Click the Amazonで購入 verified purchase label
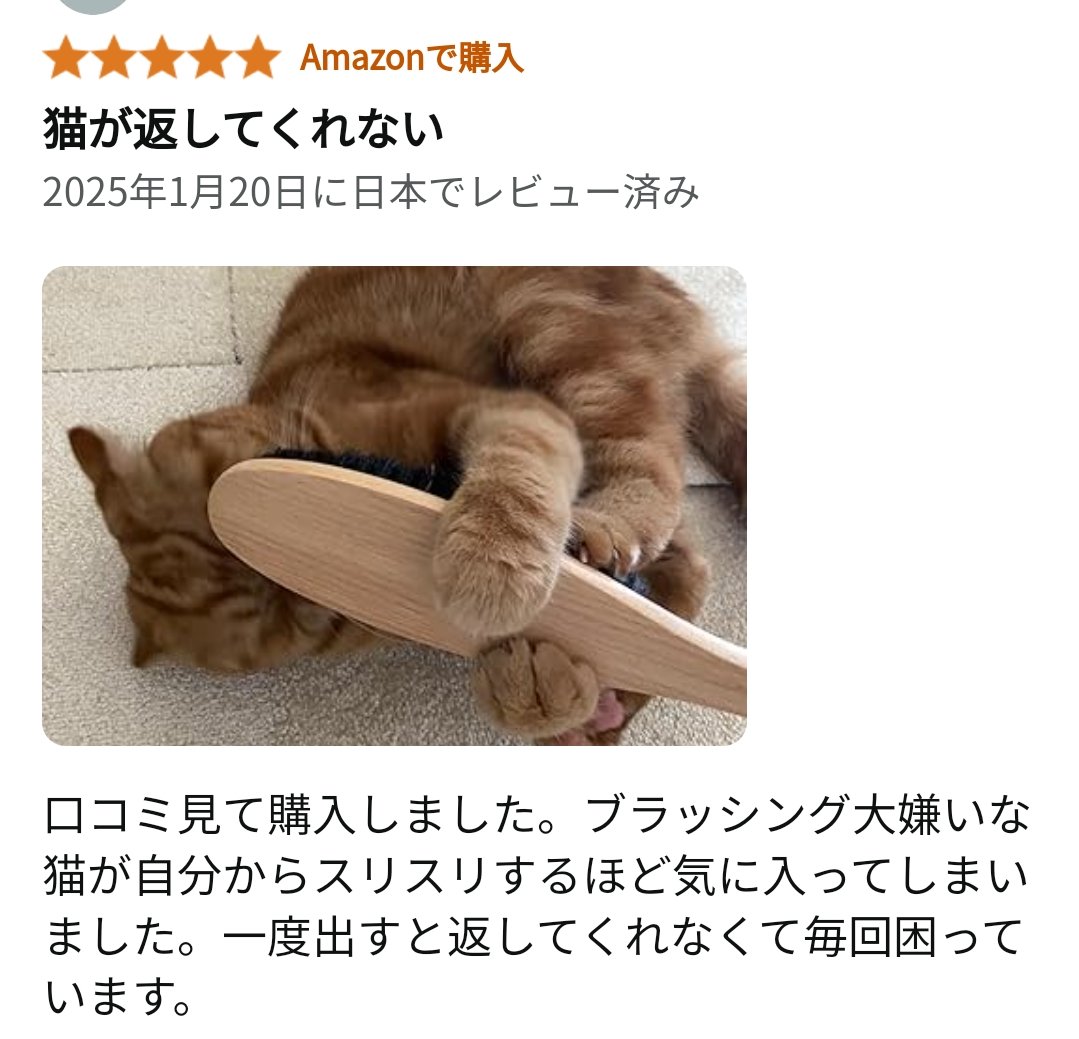 pyautogui.click(x=412, y=58)
